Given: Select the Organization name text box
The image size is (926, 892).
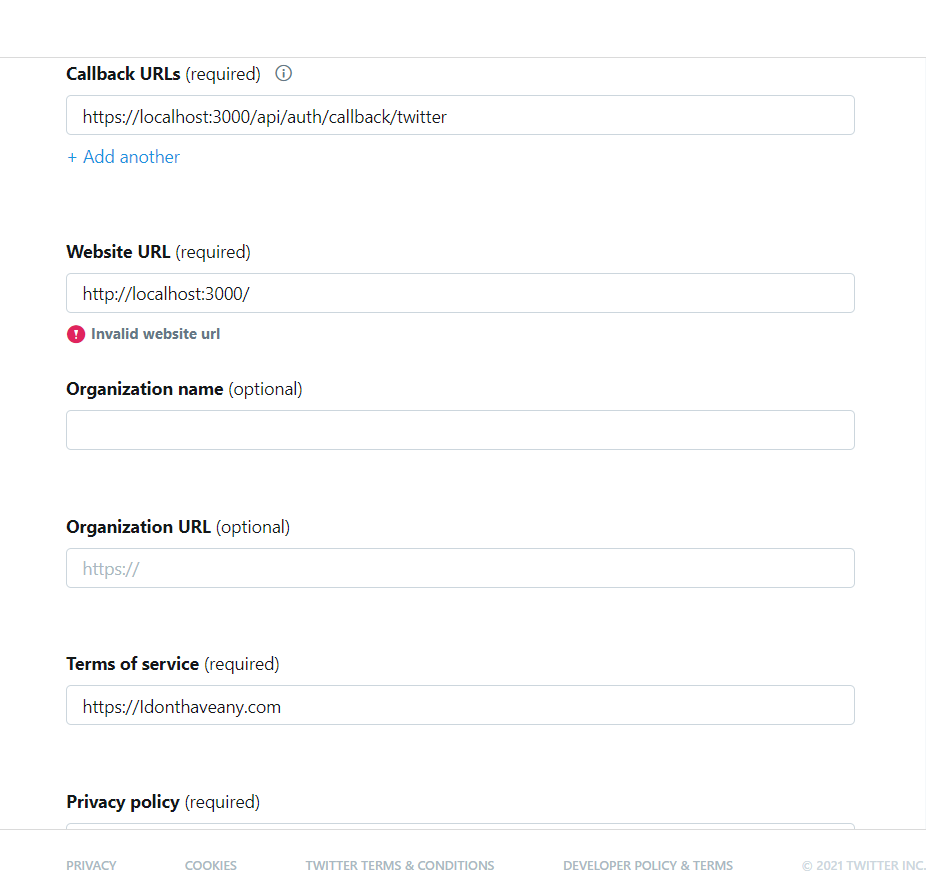Looking at the screenshot, I should pyautogui.click(x=460, y=430).
